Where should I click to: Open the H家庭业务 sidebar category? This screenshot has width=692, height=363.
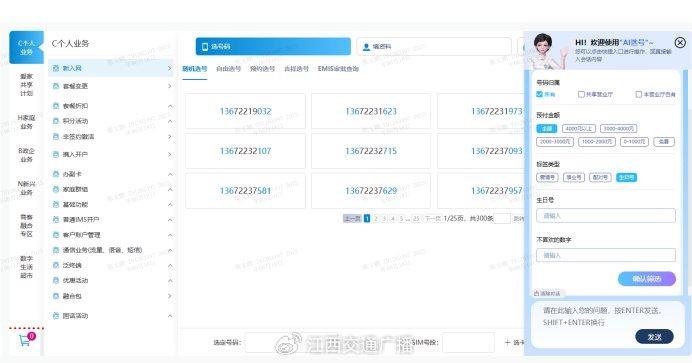[26, 122]
